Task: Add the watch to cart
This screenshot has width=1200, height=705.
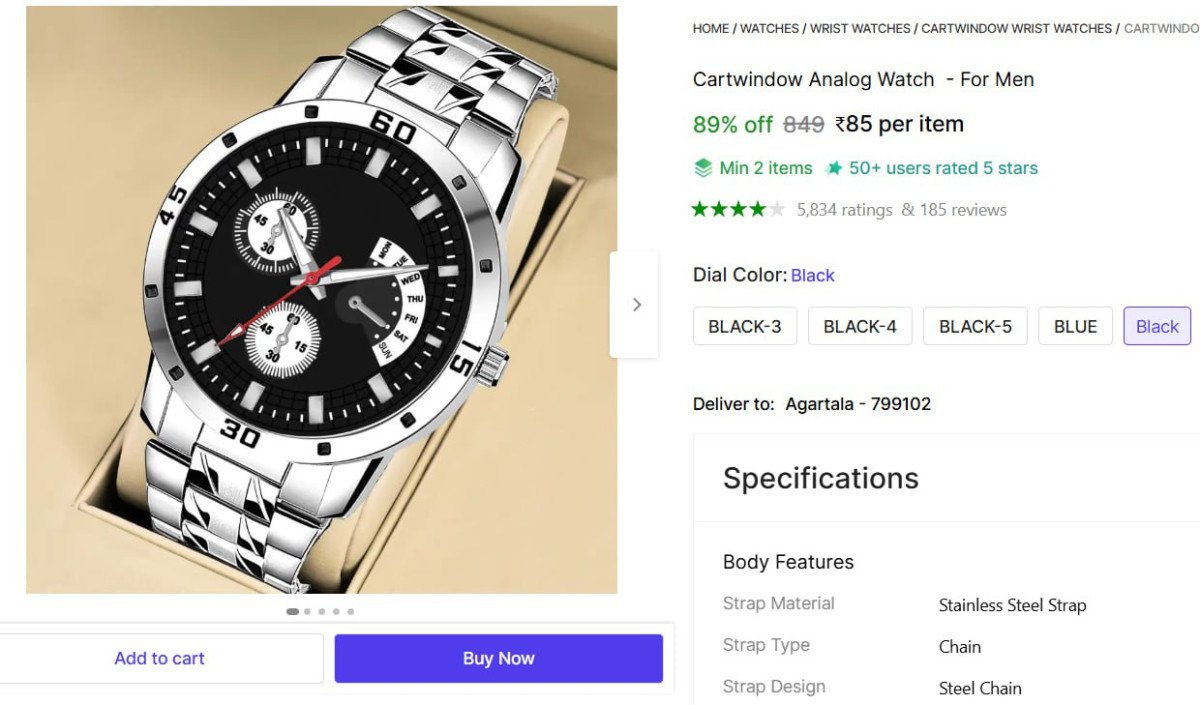Action: [159, 658]
